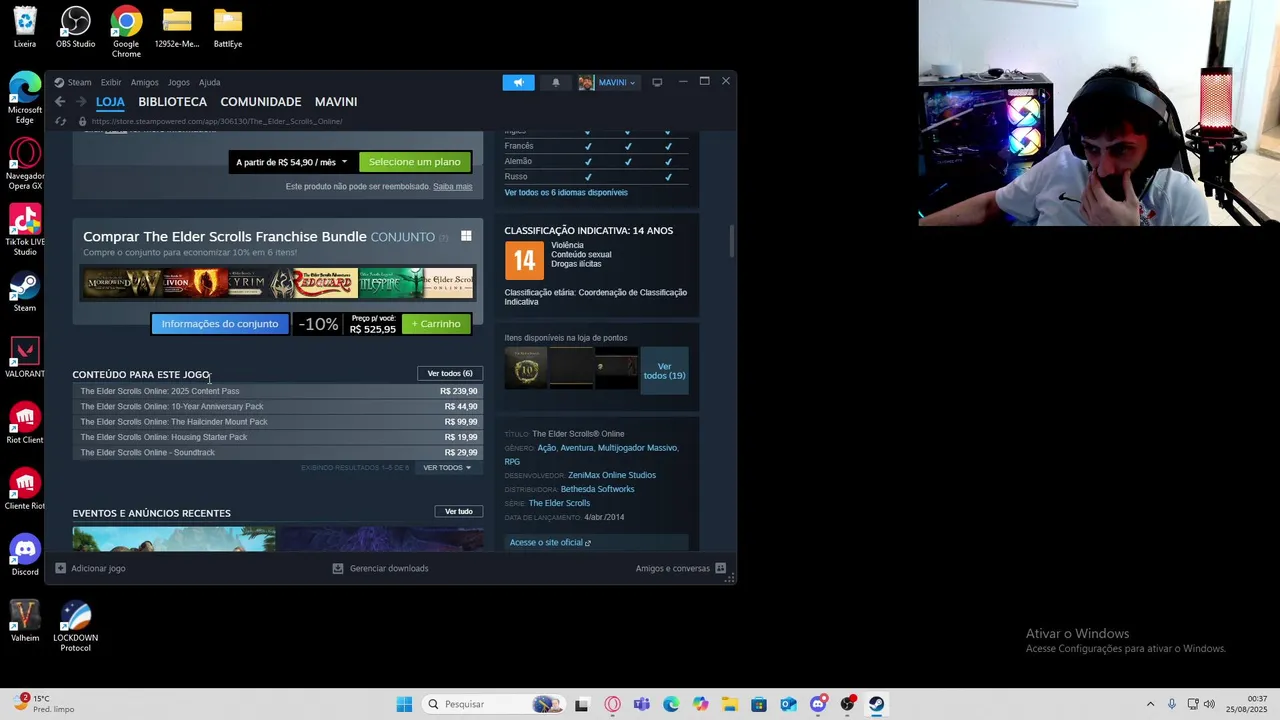Switch to the BIBLIOTECA tab

[x=172, y=102]
